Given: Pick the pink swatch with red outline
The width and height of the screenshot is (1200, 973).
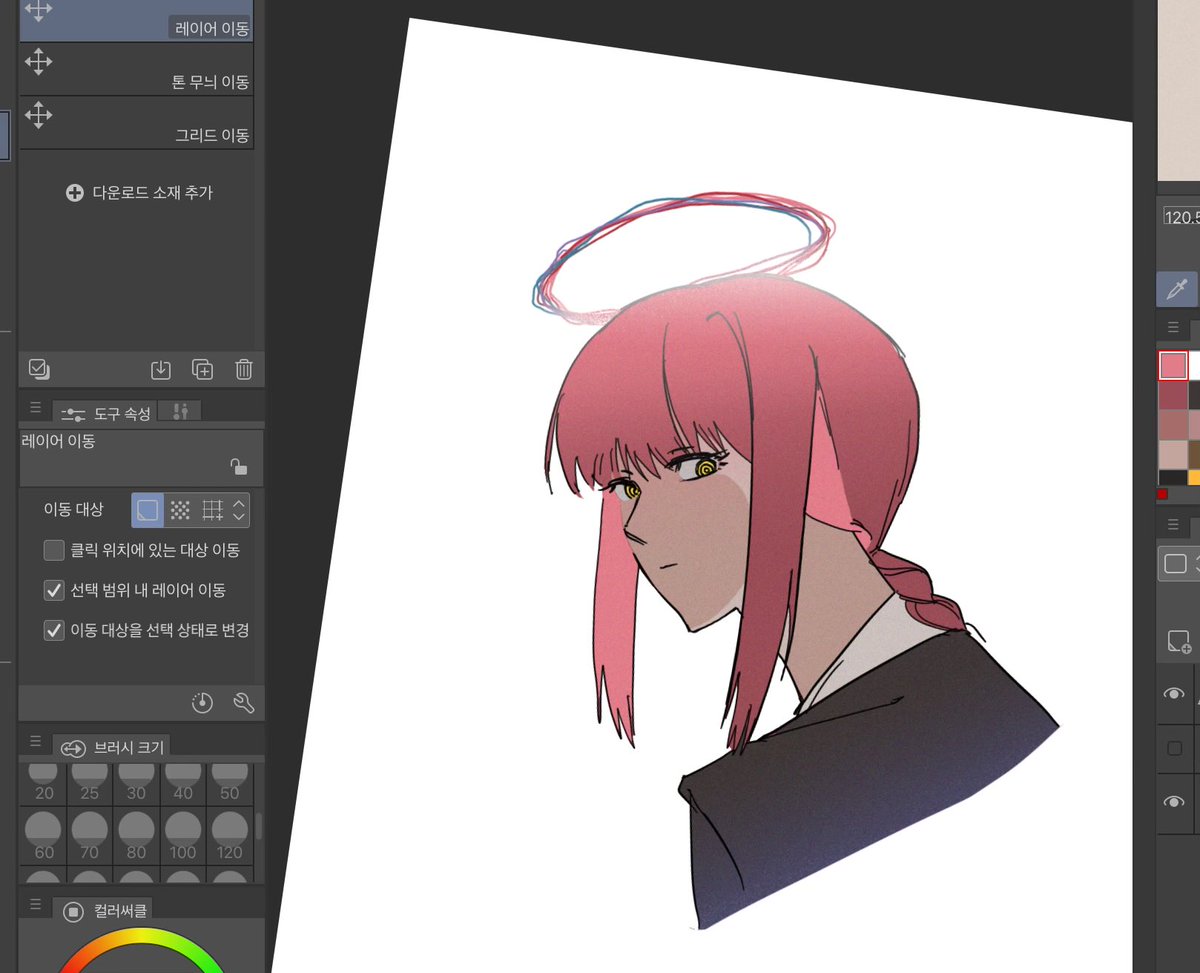Looking at the screenshot, I should pos(1173,366).
